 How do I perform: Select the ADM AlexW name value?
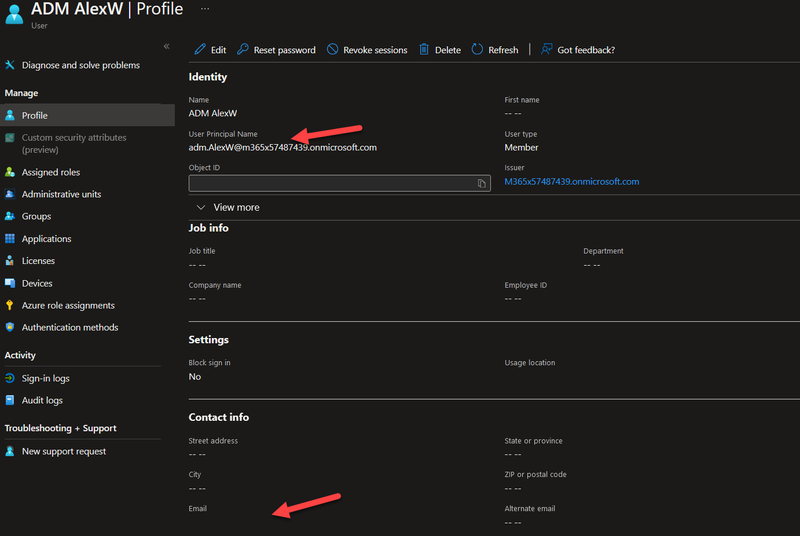tap(213, 113)
